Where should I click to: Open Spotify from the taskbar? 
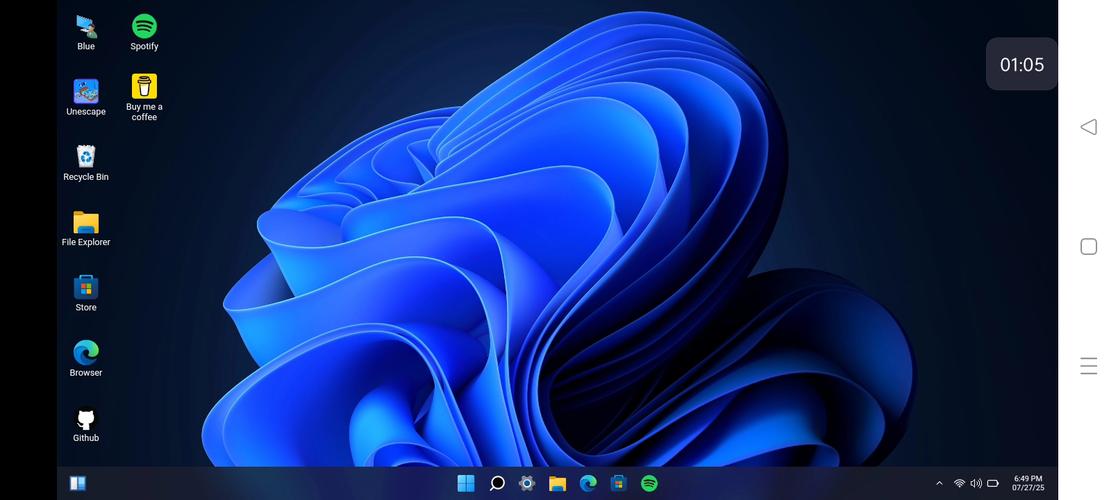point(649,484)
